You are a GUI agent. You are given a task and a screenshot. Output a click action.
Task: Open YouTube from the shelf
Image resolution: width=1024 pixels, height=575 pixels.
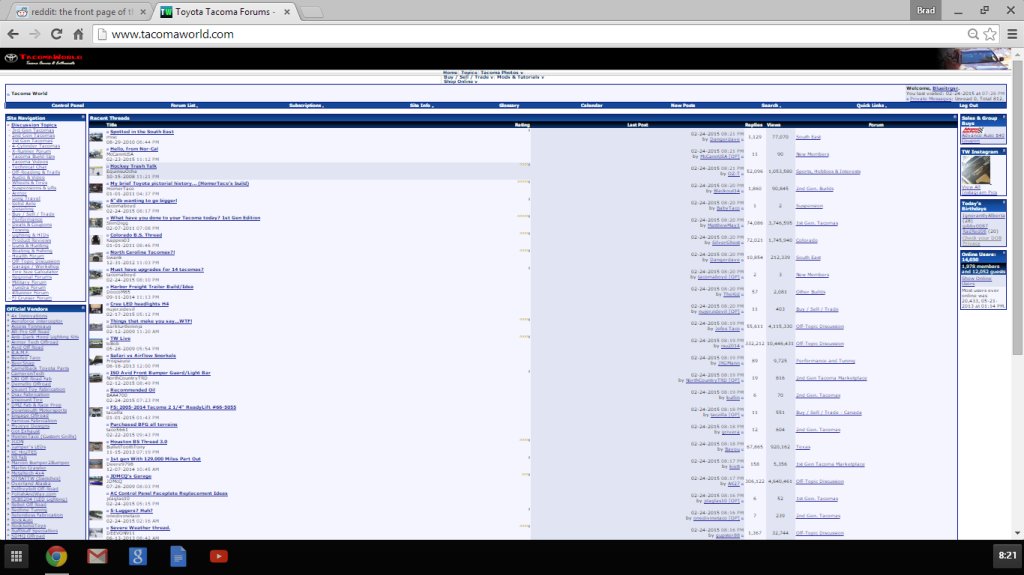tap(218, 556)
